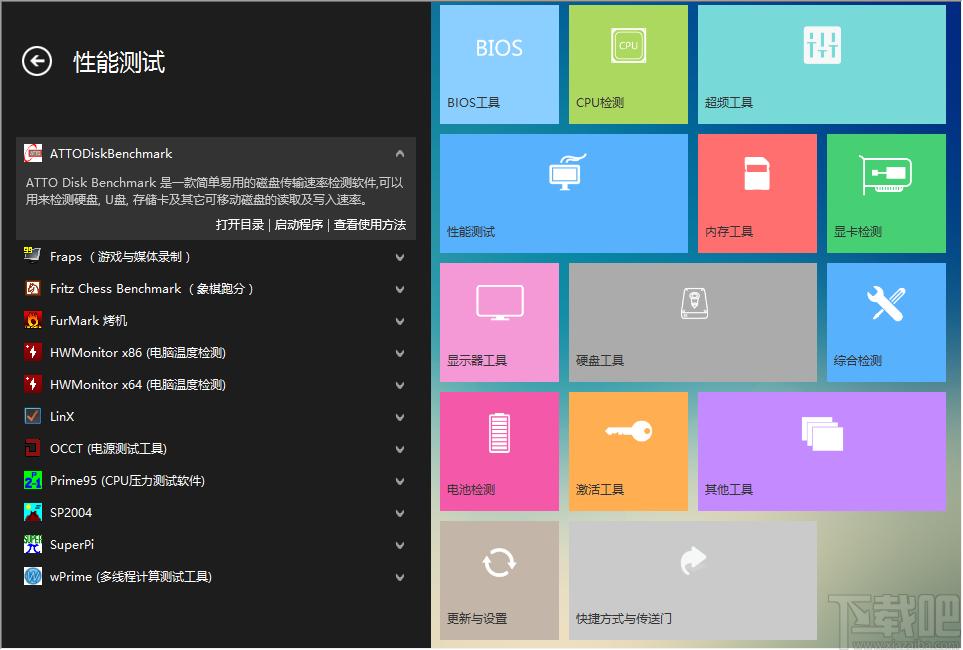Expand the SuperPi chevron
Screen dimensions: 963x650
[400, 546]
